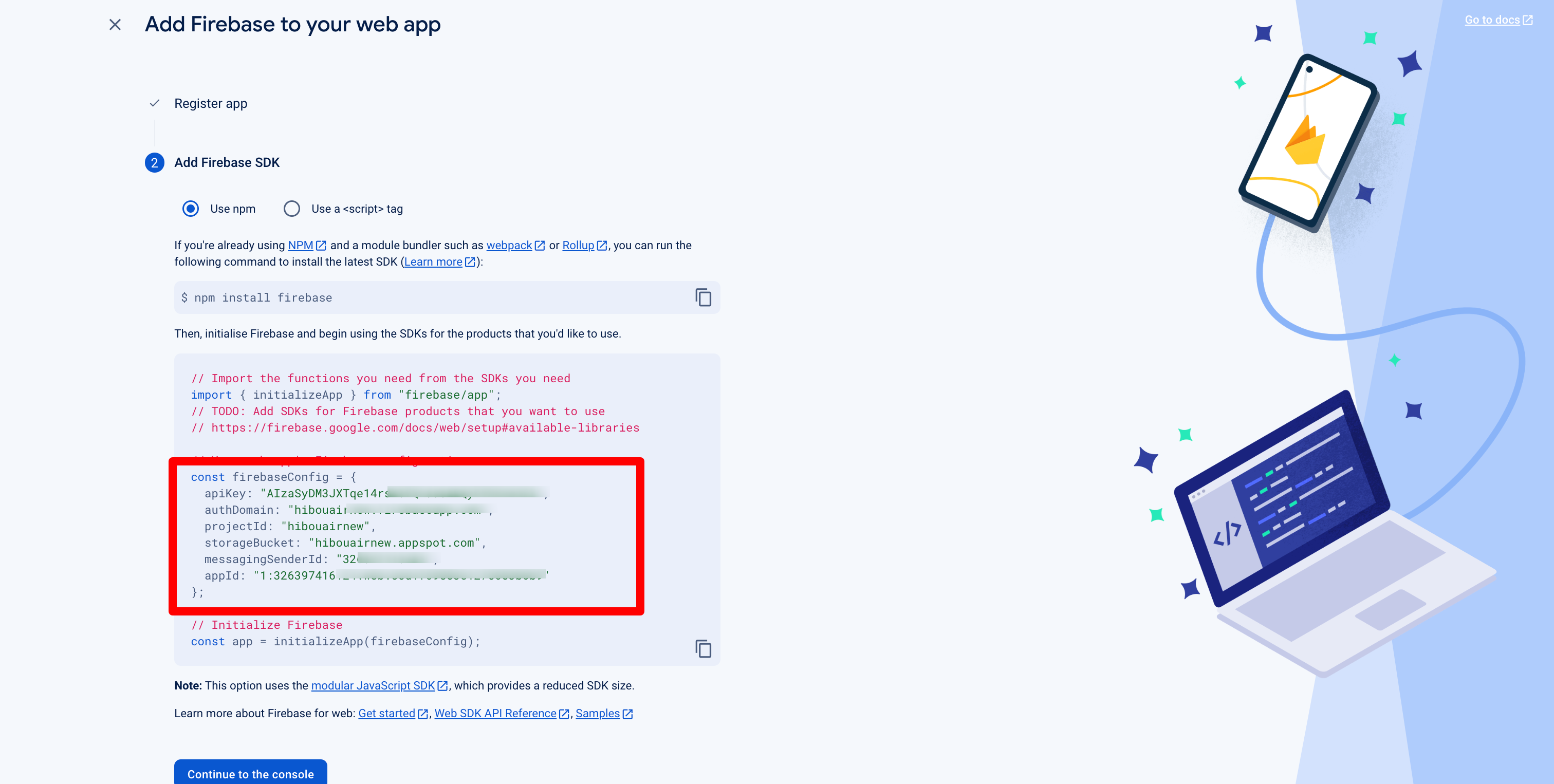This screenshot has width=1554, height=784.
Task: Click the appId config line
Action: coord(377,575)
